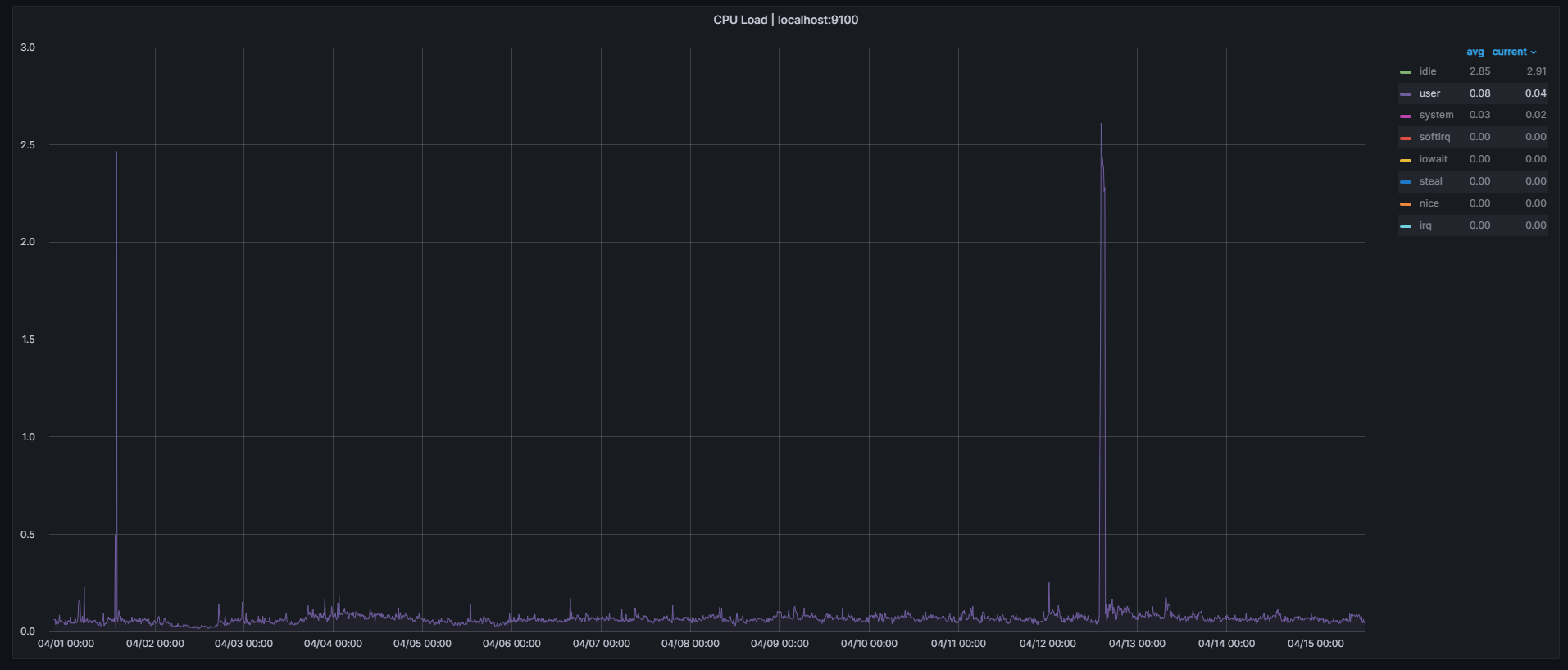Isolate the user series in legend

pyautogui.click(x=1429, y=93)
